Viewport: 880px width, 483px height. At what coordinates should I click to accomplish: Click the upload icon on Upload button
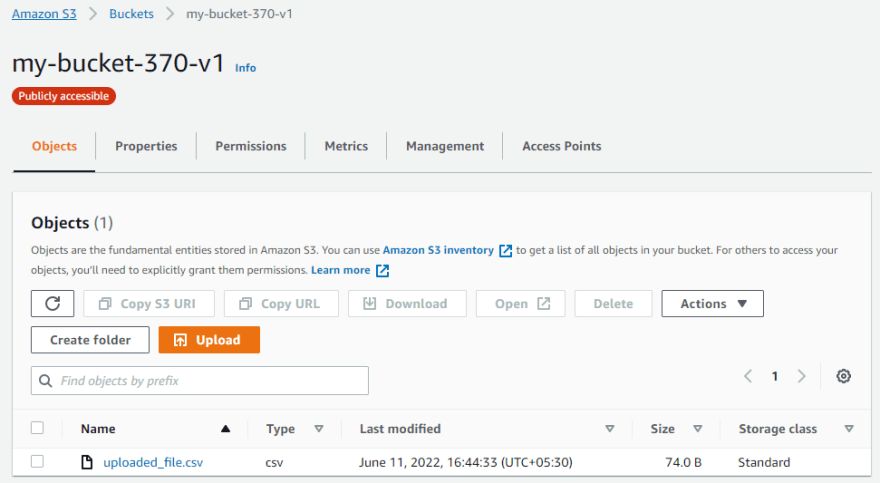pyautogui.click(x=180, y=340)
